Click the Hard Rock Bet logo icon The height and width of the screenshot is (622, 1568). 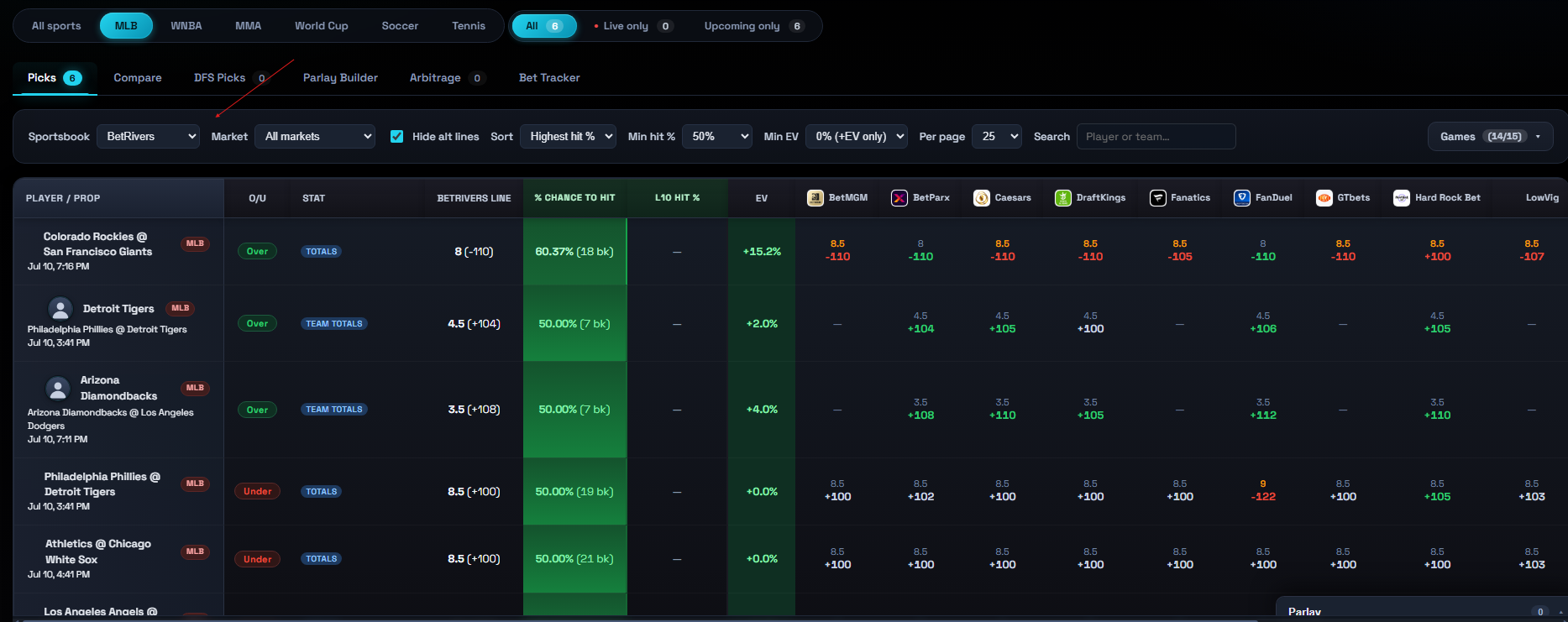click(x=1401, y=198)
